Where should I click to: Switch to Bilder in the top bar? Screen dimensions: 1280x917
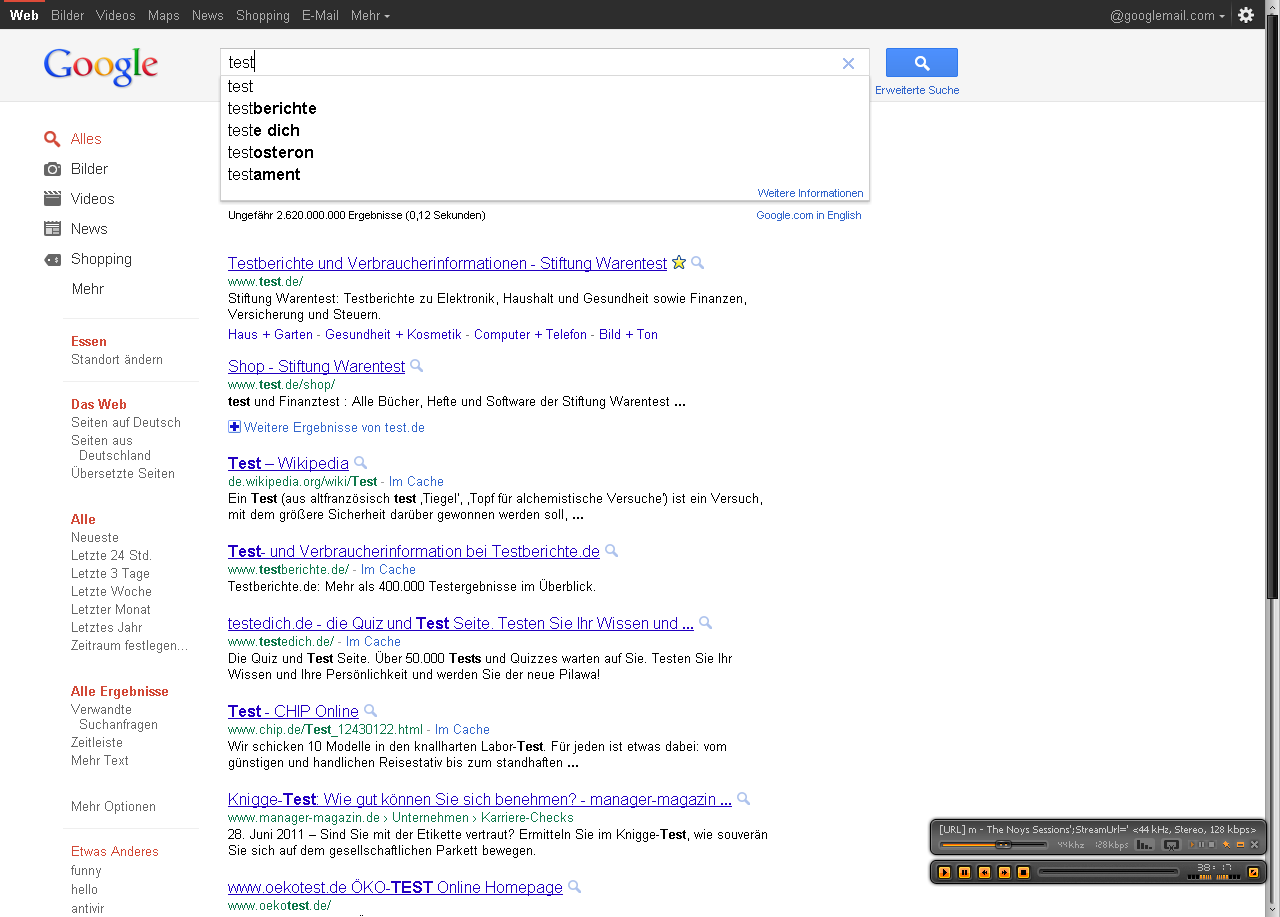click(x=68, y=15)
